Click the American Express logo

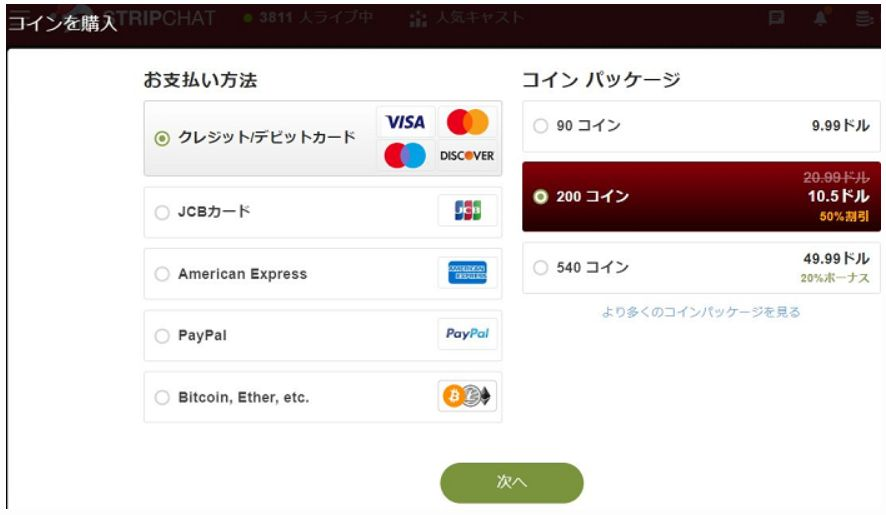click(x=467, y=272)
